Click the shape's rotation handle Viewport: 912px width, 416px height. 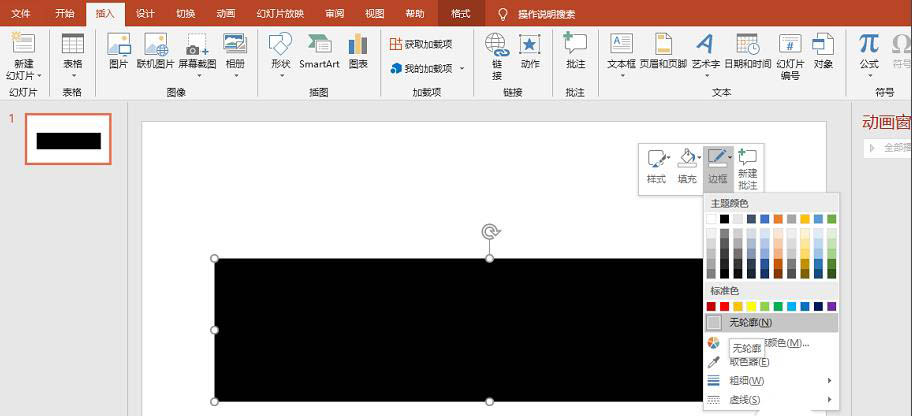490,232
